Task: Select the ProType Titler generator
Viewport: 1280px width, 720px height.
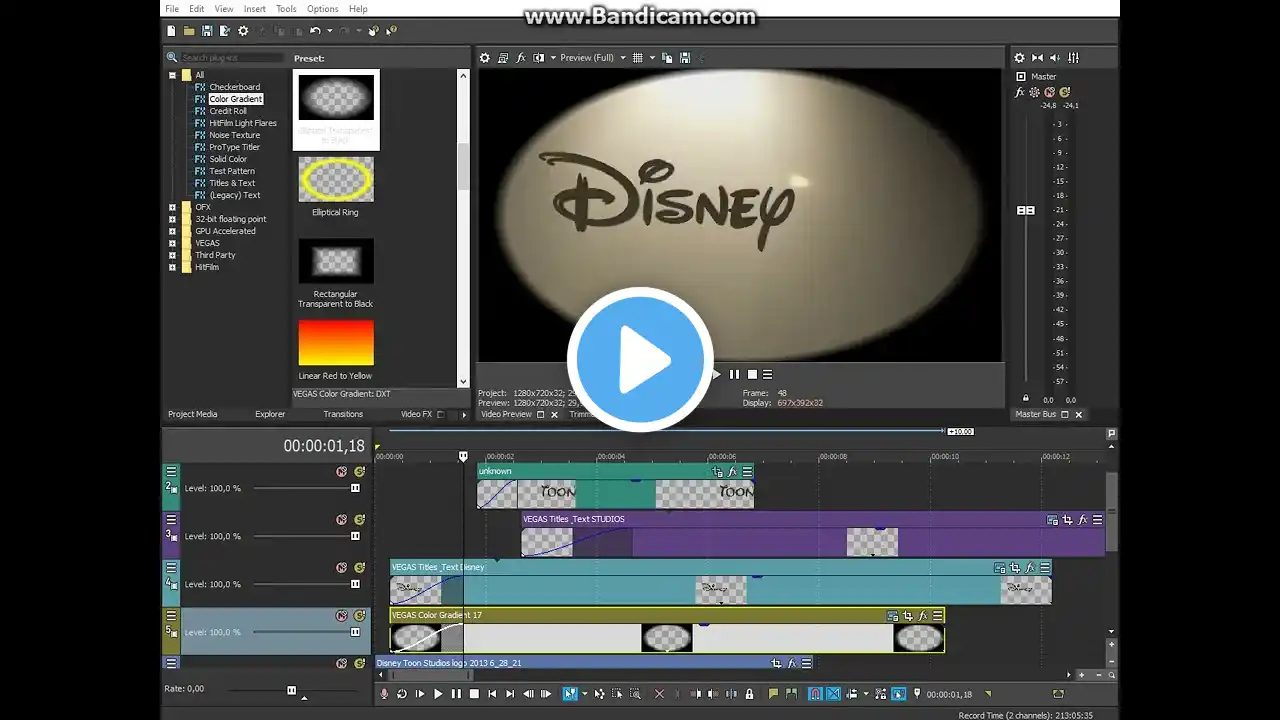Action: point(234,147)
